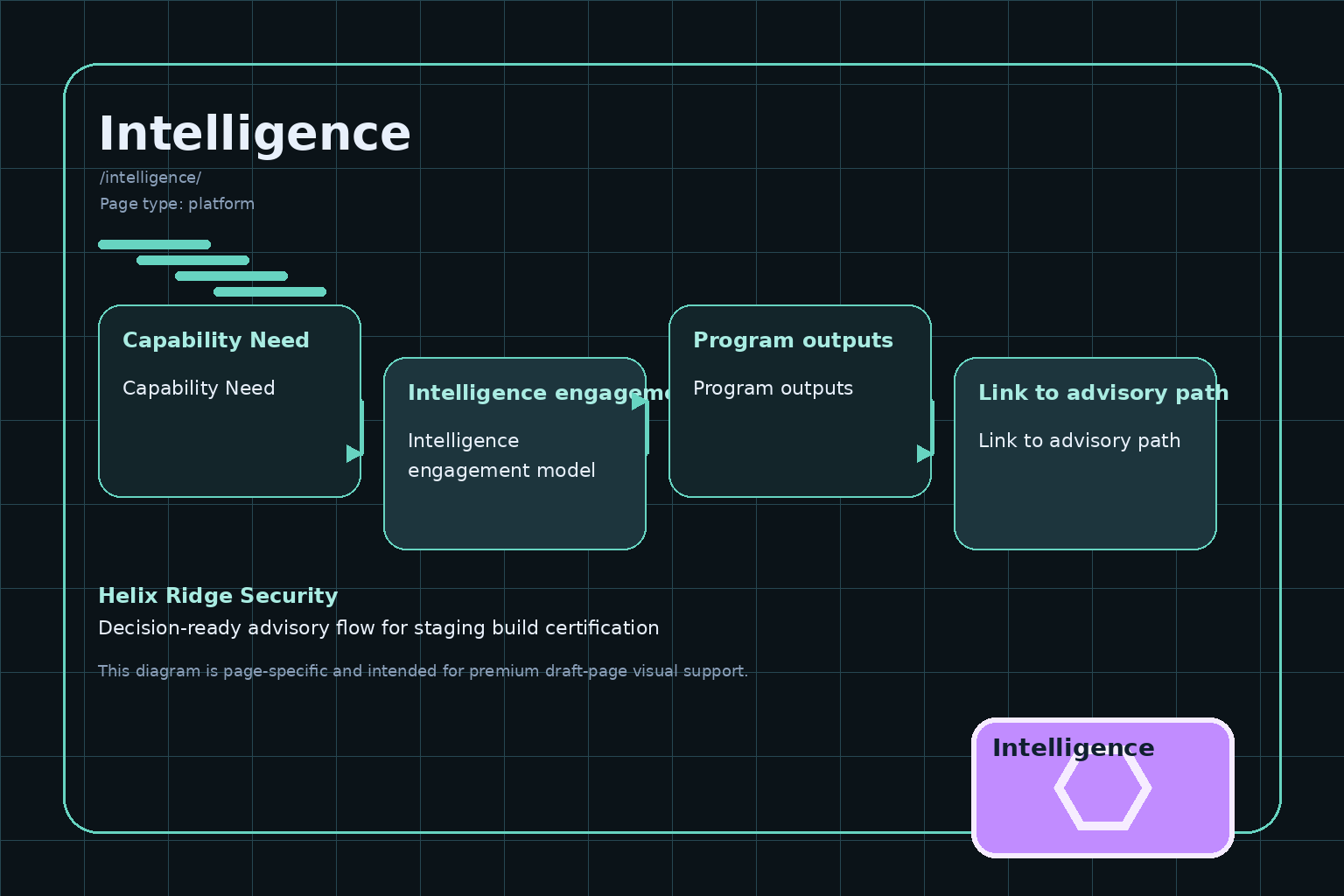
Task: Click the Intelligence label in purple badge
Action: [x=1073, y=748]
